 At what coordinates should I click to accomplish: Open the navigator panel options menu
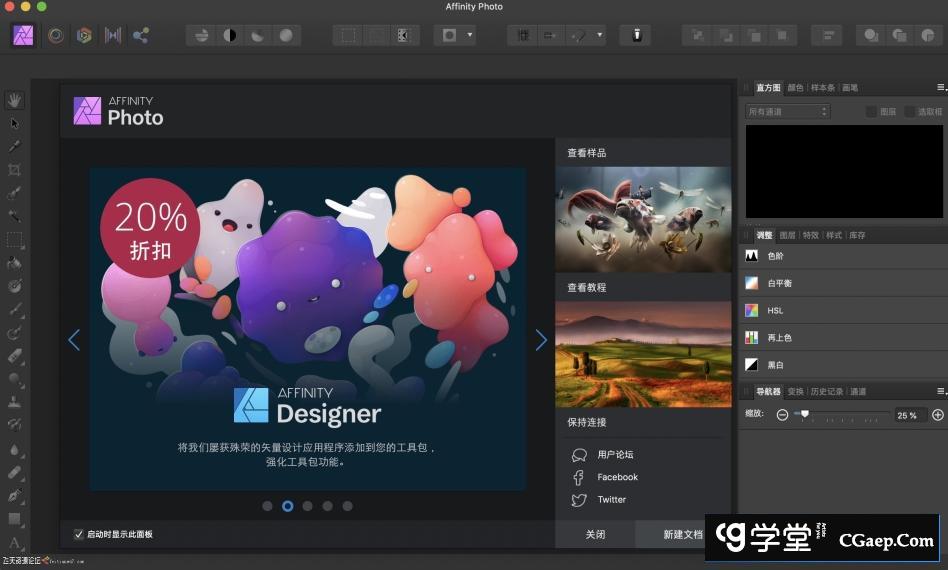[940, 391]
